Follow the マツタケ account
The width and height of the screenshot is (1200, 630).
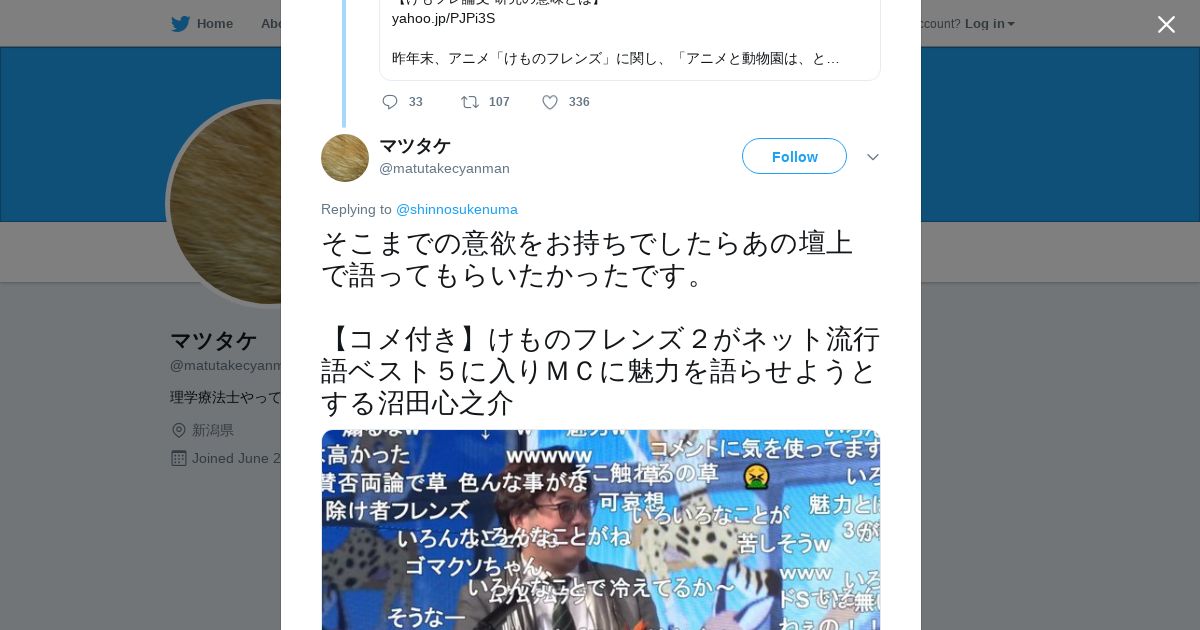794,157
